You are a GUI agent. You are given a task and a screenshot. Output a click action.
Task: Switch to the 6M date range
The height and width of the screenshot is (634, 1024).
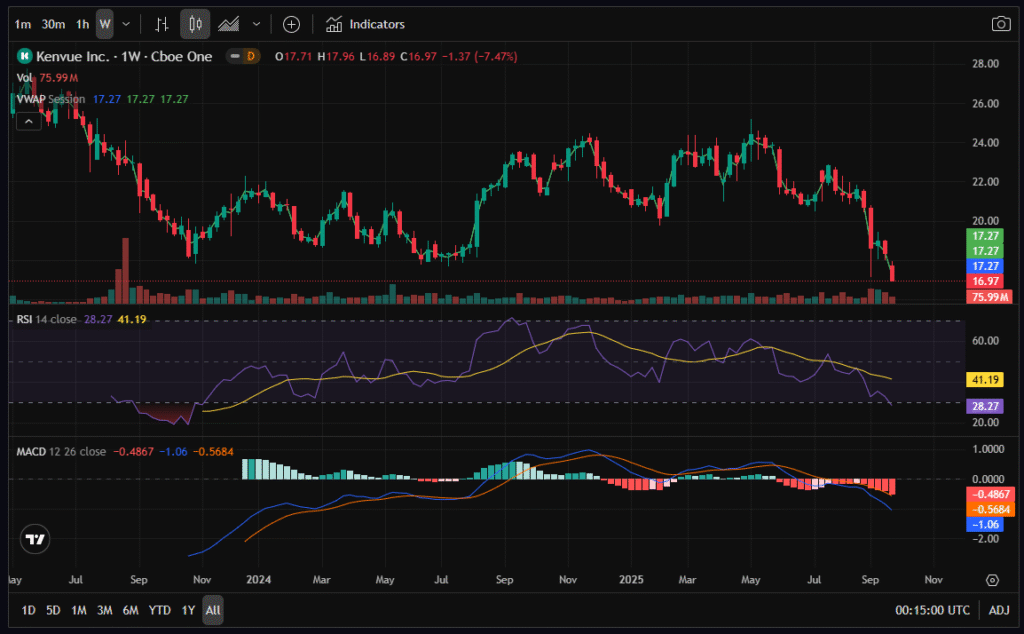coord(130,610)
